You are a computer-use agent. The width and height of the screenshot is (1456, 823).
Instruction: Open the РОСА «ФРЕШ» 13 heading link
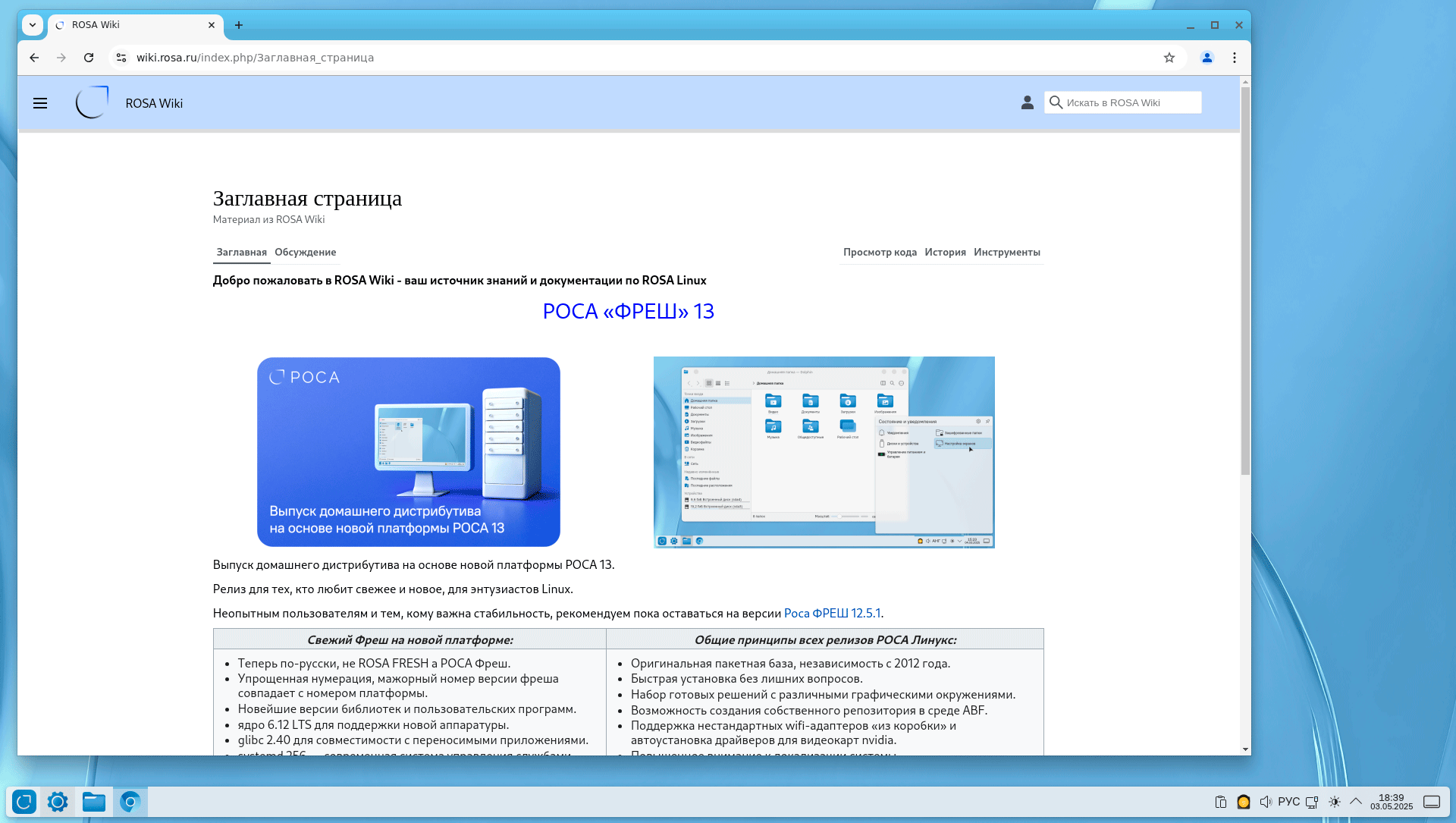628,311
